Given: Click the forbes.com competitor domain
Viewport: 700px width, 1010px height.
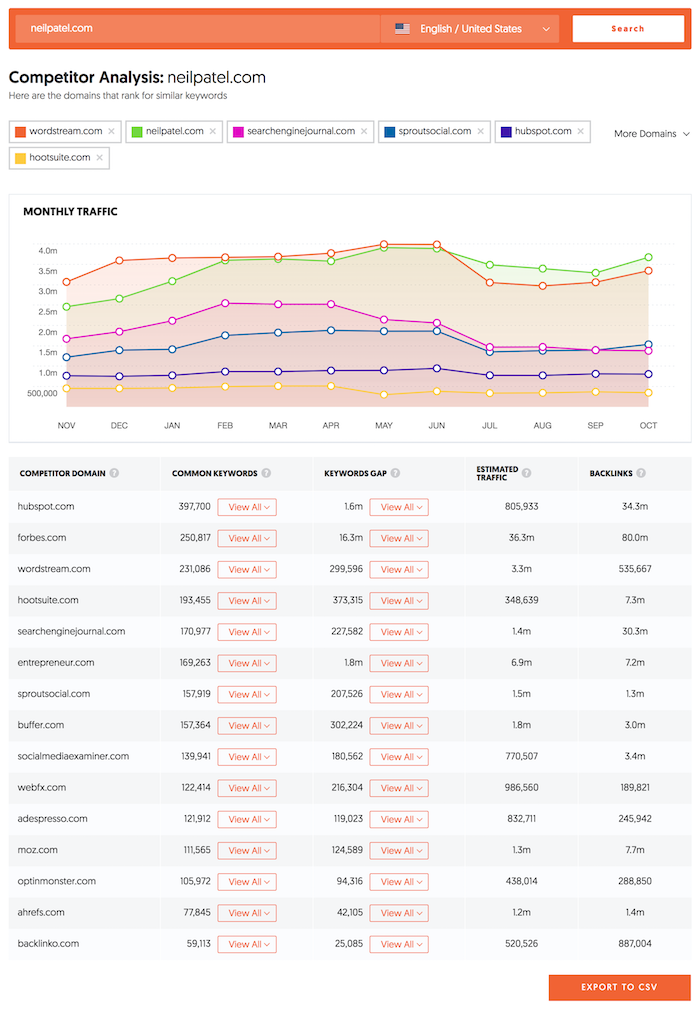Looking at the screenshot, I should point(42,538).
